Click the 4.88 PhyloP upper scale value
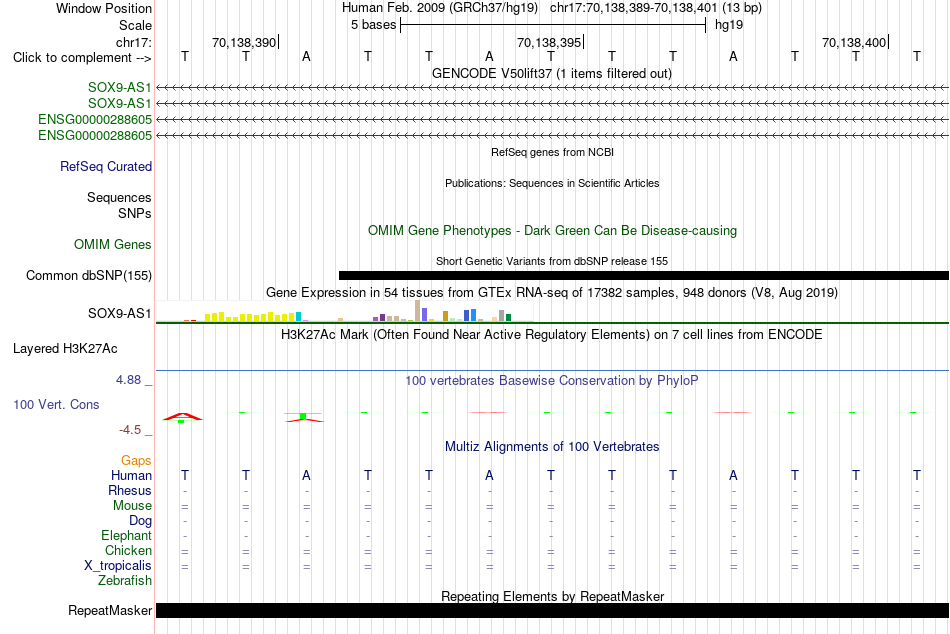This screenshot has width=950, height=634. click(x=128, y=380)
